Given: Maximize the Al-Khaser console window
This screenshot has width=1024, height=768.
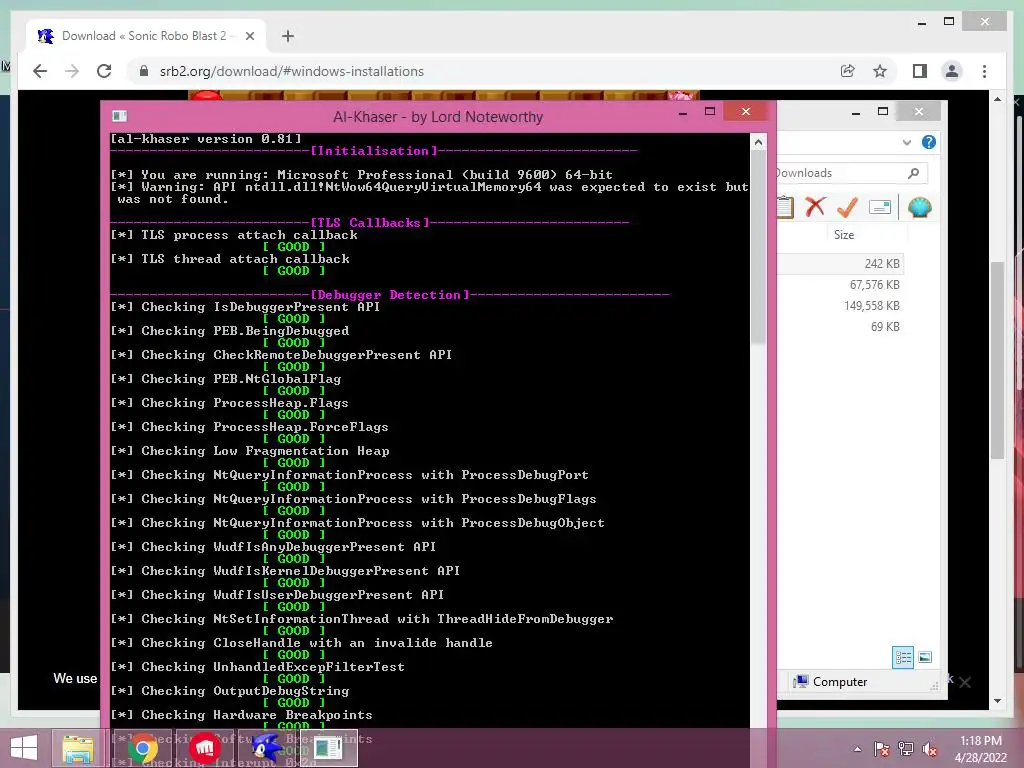Looking at the screenshot, I should click(x=710, y=112).
